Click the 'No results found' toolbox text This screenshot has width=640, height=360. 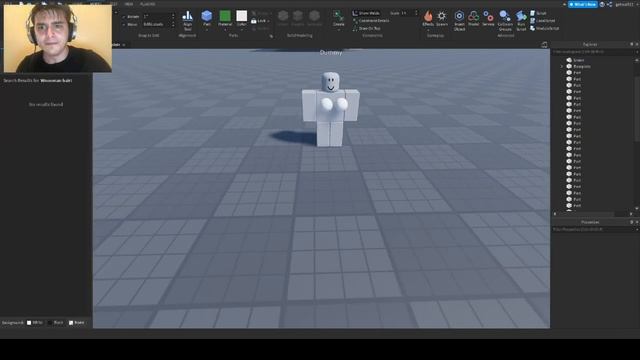46,104
